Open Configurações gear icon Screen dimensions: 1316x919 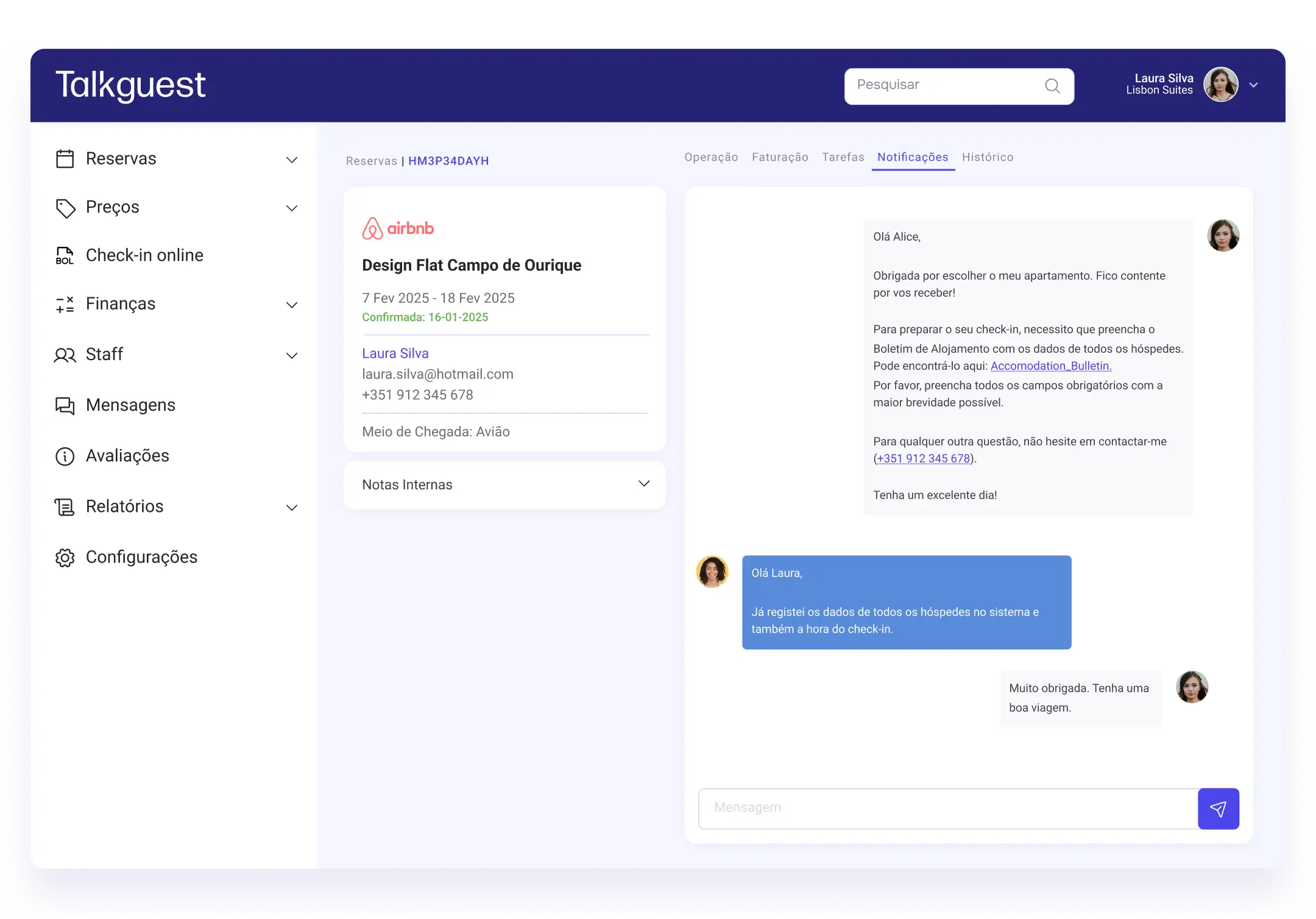pos(65,558)
